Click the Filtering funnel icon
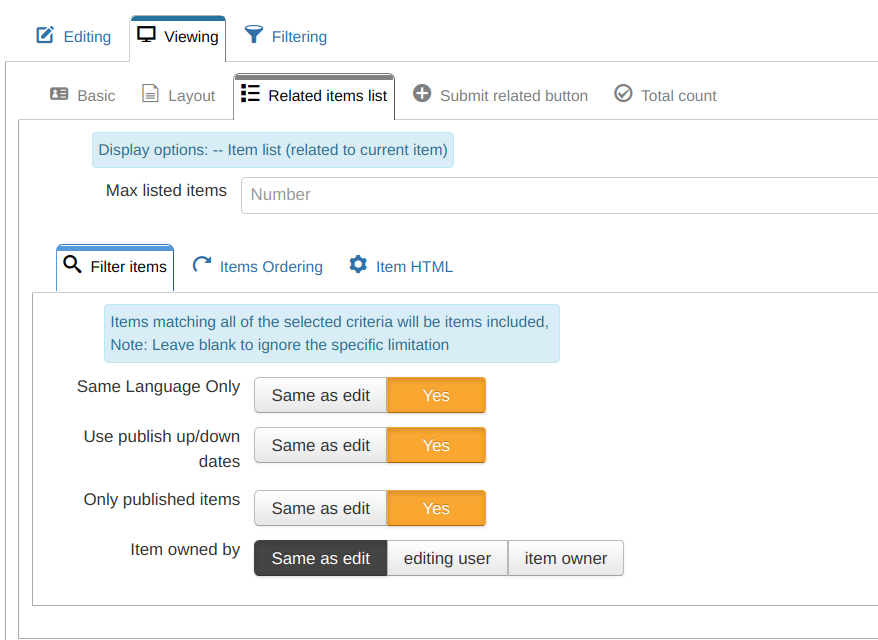The width and height of the screenshot is (878, 640). click(254, 34)
